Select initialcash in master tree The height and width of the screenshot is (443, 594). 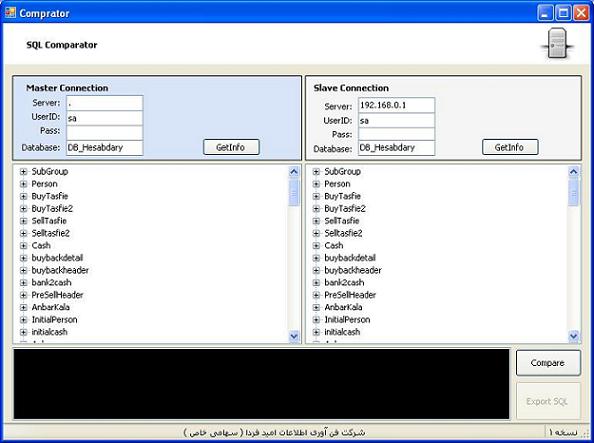coord(49,332)
